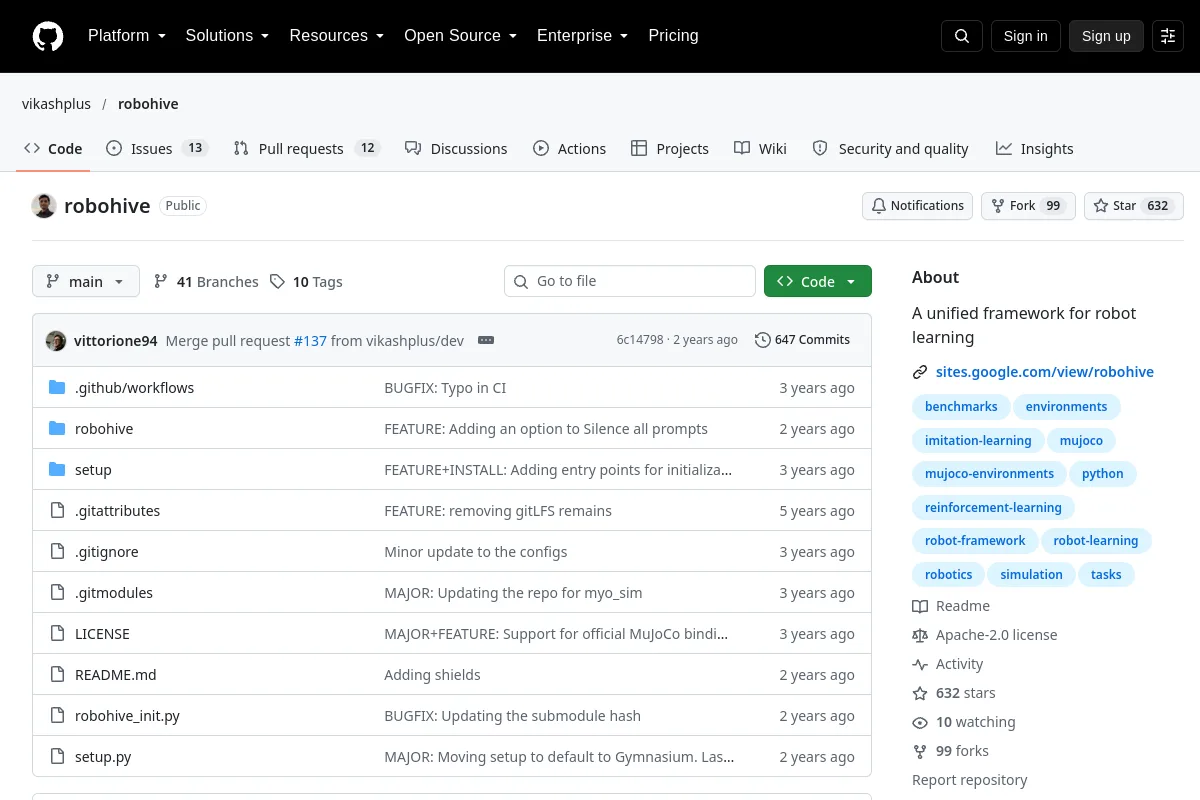Open the Security and quality tab
Screen dimensions: 1200x800
(890, 149)
